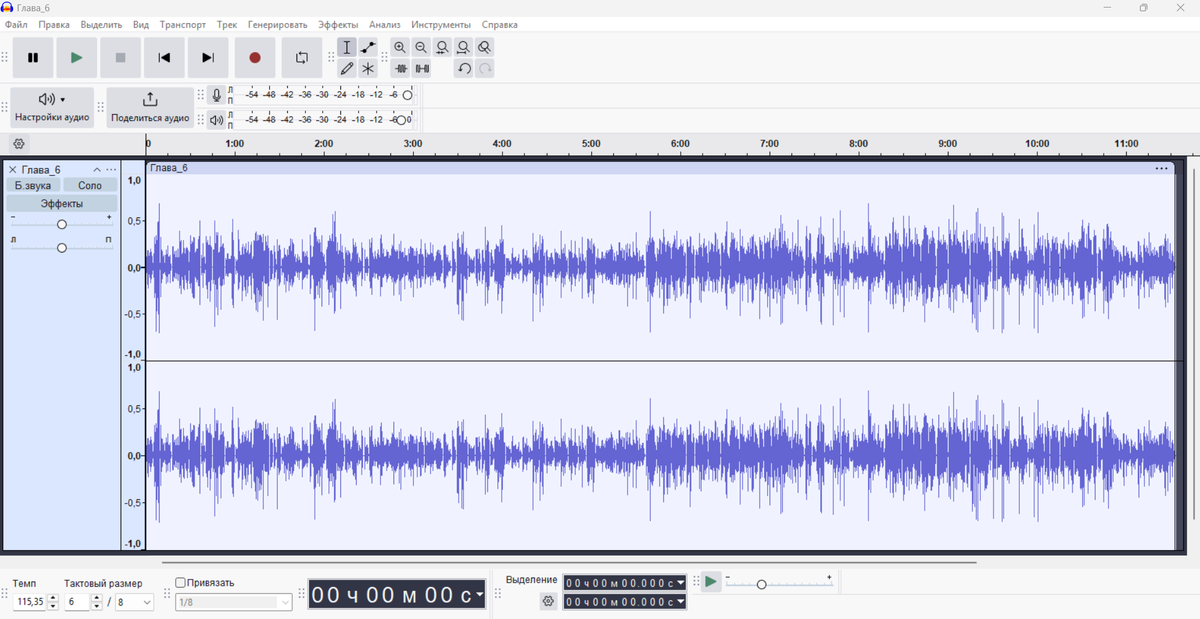Skip to start of project

point(164,58)
